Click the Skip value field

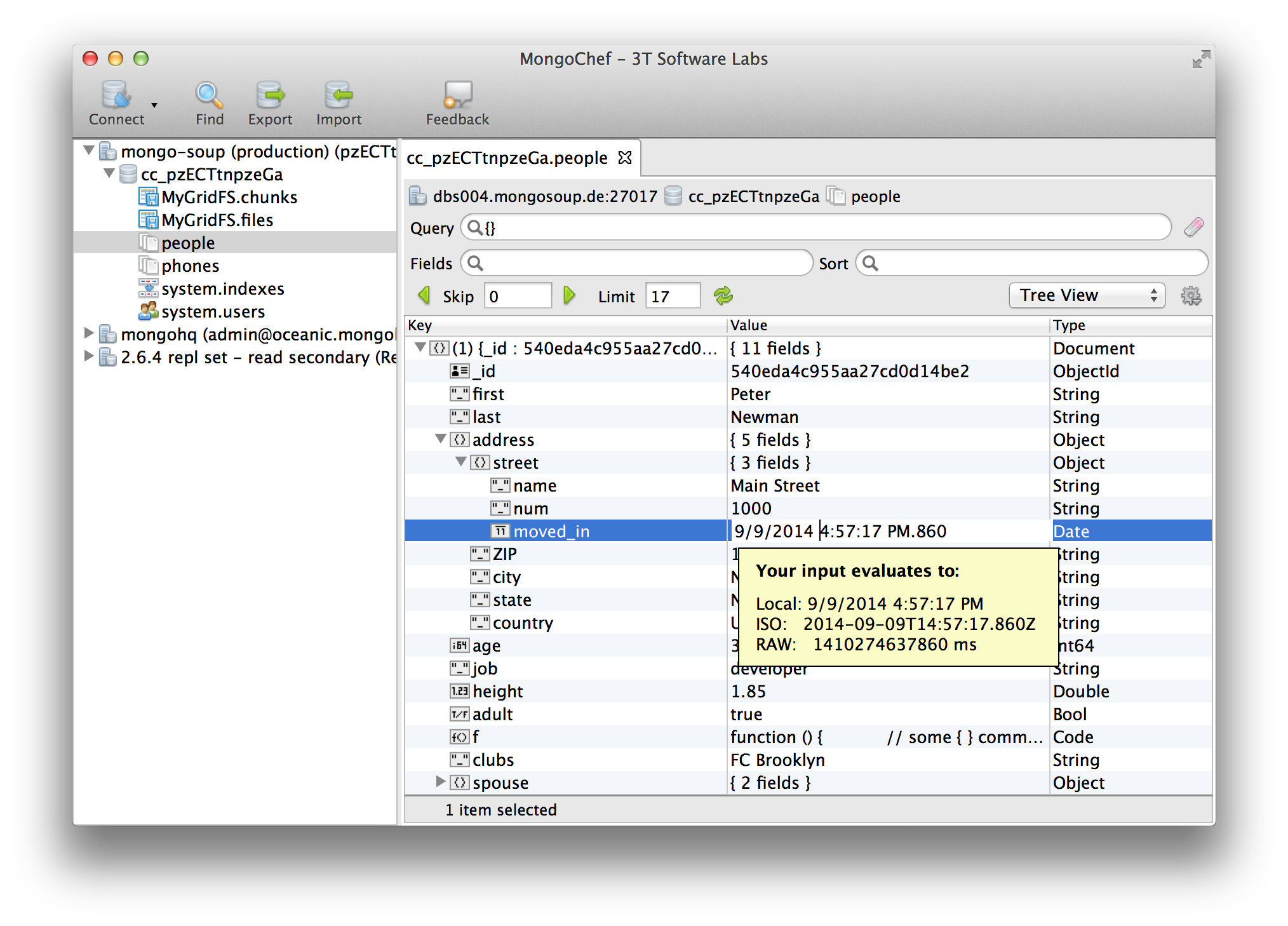click(518, 296)
